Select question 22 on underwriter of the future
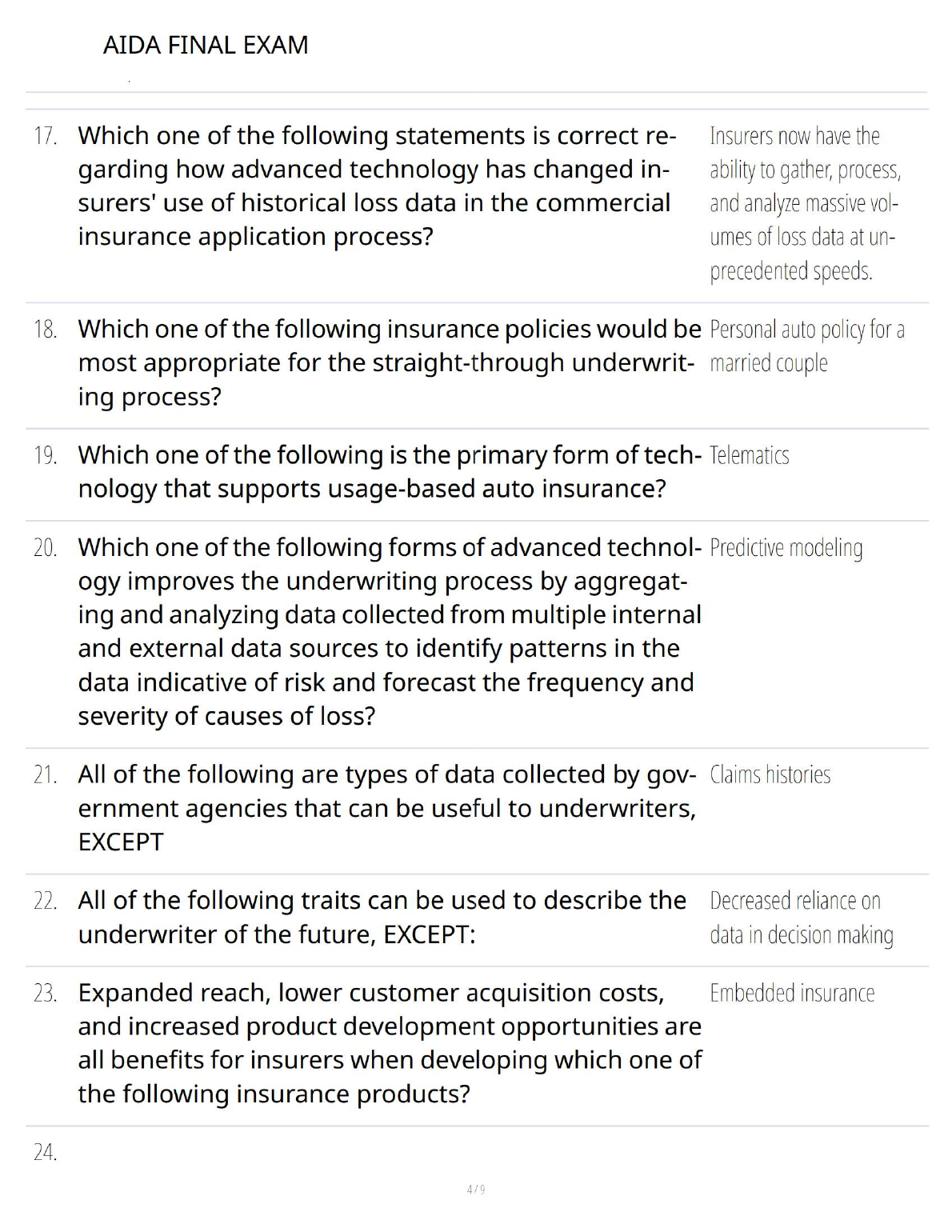The image size is (952, 1232). (382, 918)
